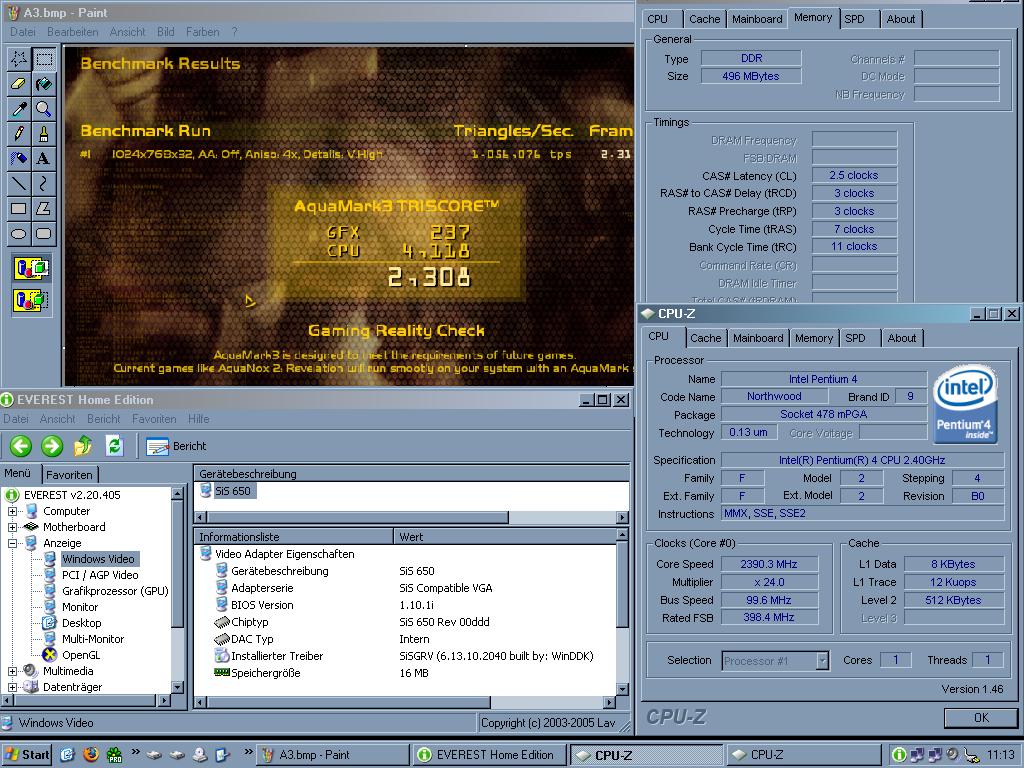Switch to EVEREST Home Edition taskbar button
The height and width of the screenshot is (768, 1024).
click(x=489, y=755)
